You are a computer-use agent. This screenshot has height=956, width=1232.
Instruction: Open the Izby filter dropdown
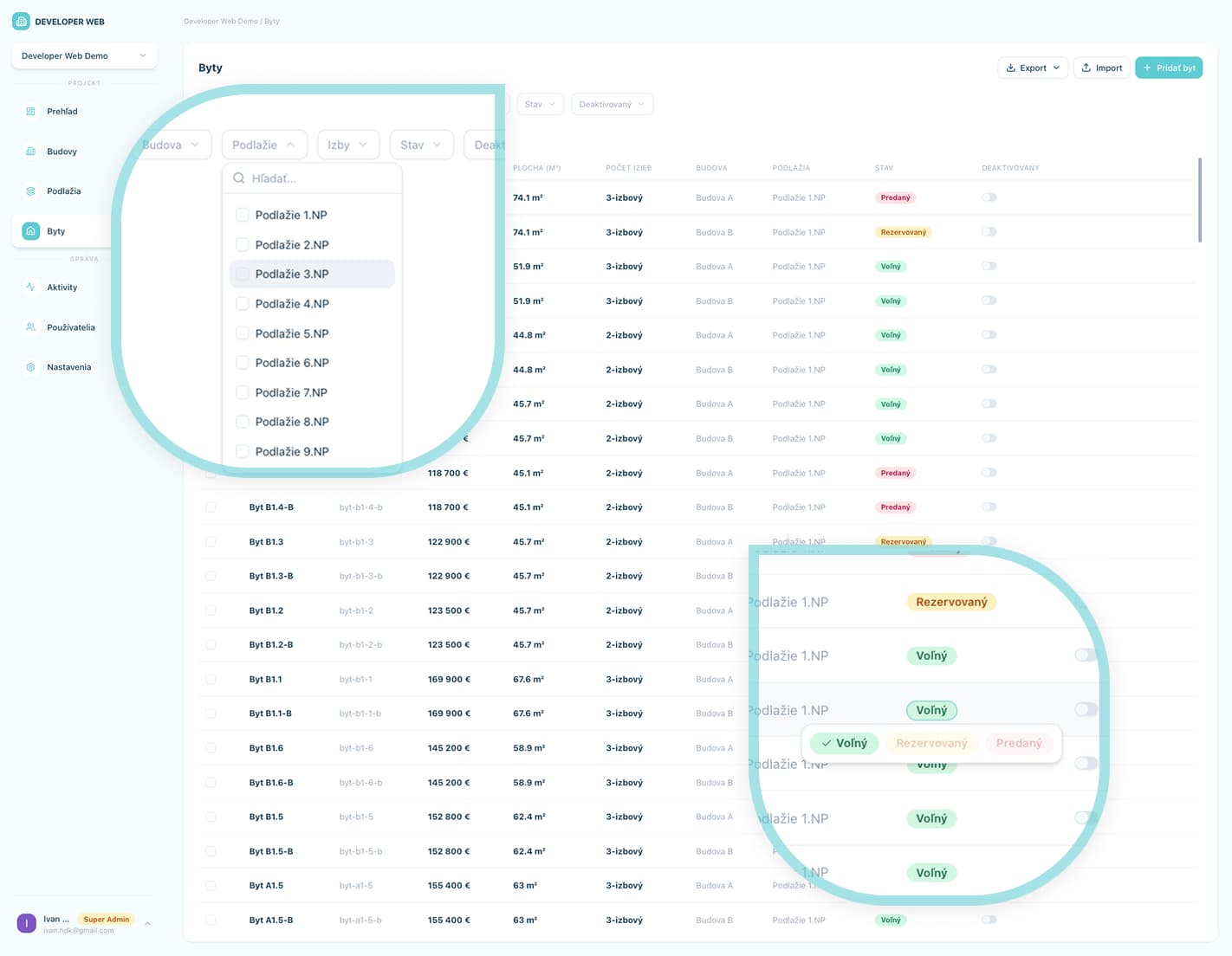(x=347, y=145)
